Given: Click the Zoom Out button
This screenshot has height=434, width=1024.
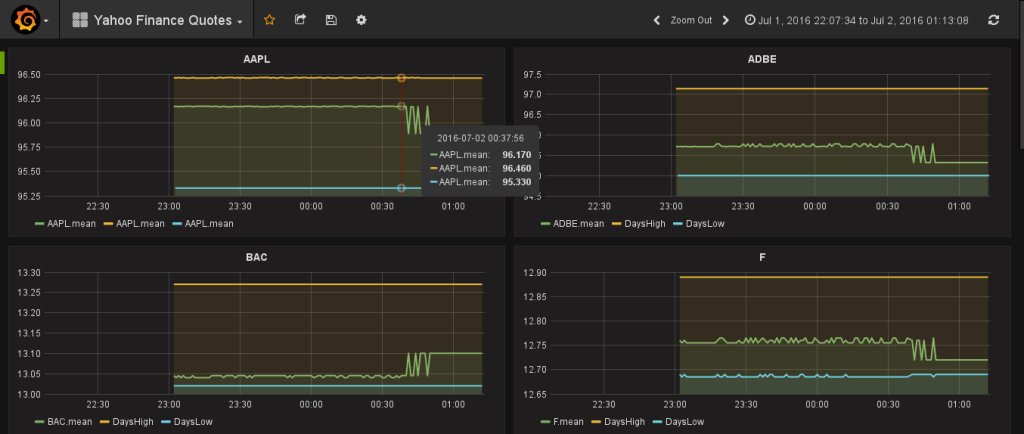Looking at the screenshot, I should (691, 20).
